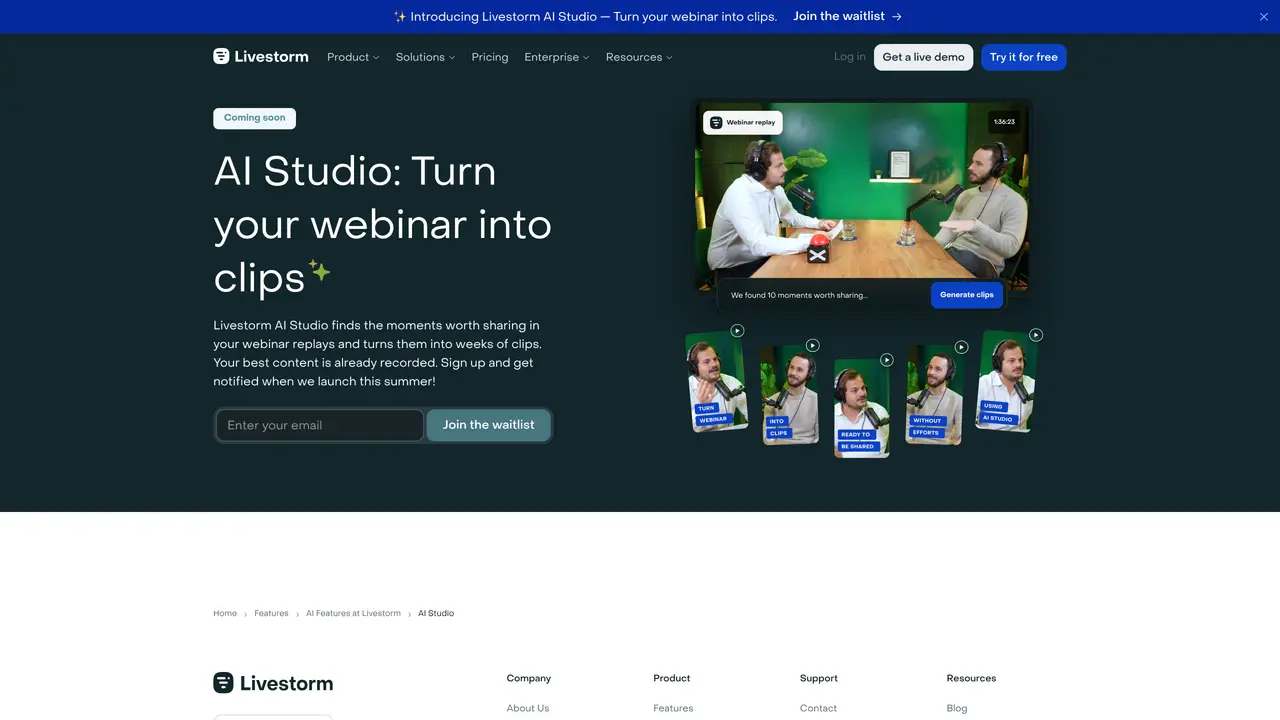Image resolution: width=1280 pixels, height=720 pixels.
Task: Open About Us footer link
Action: click(528, 708)
